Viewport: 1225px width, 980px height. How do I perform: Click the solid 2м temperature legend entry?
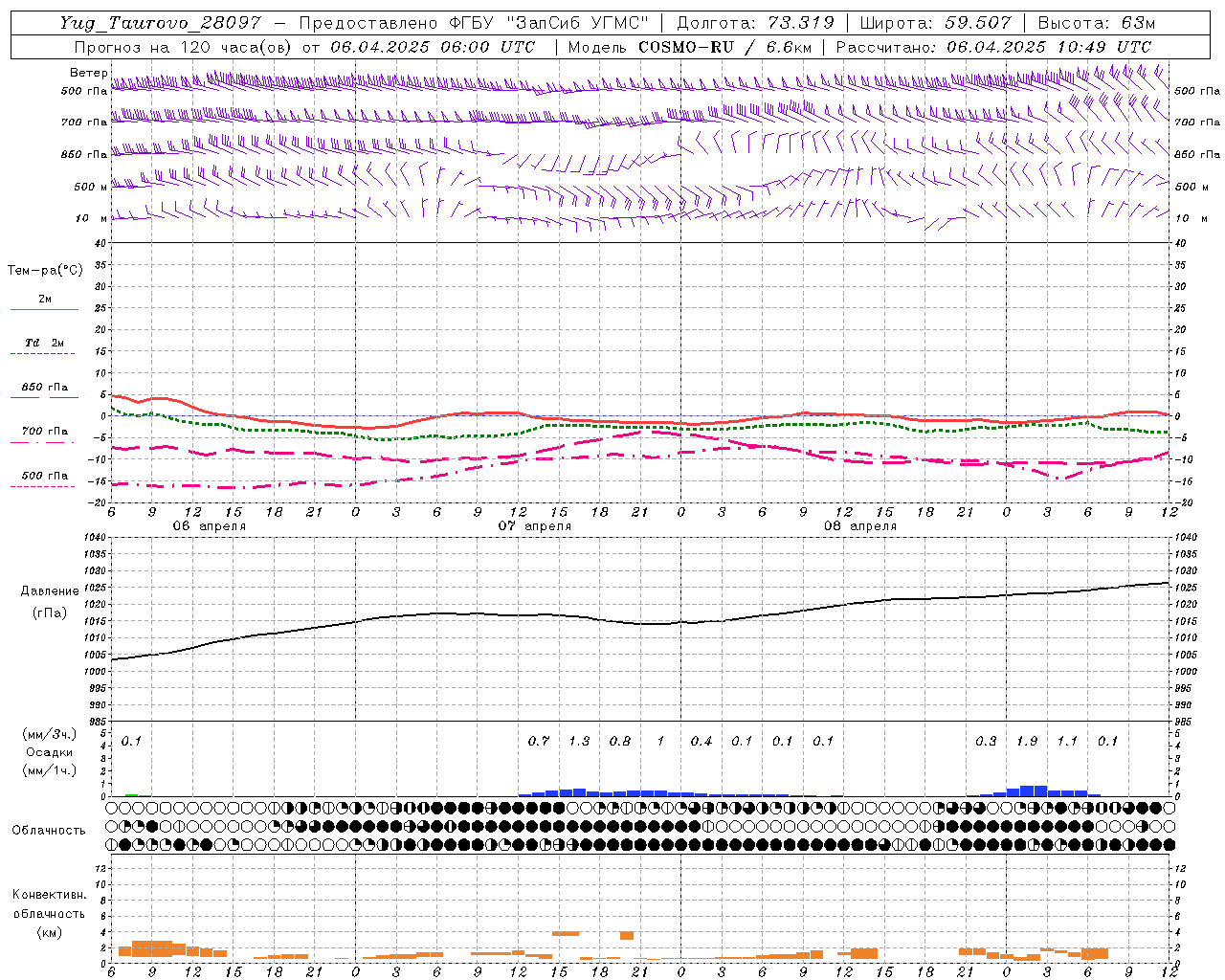pos(45,299)
